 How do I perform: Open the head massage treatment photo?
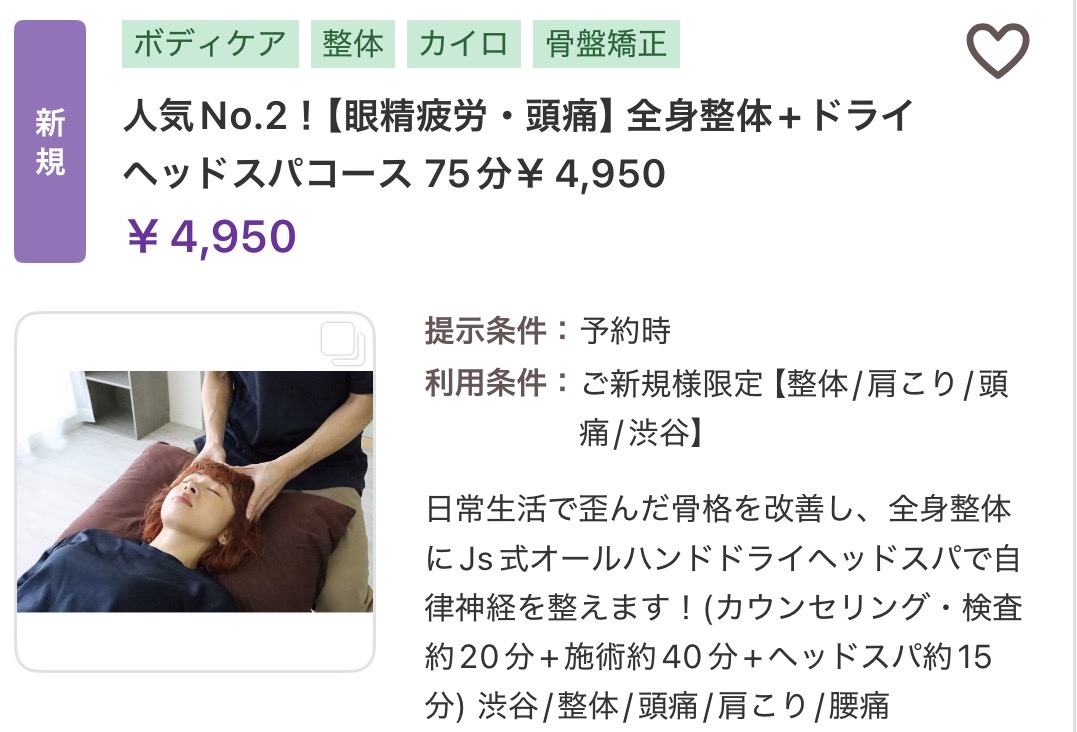(x=195, y=491)
